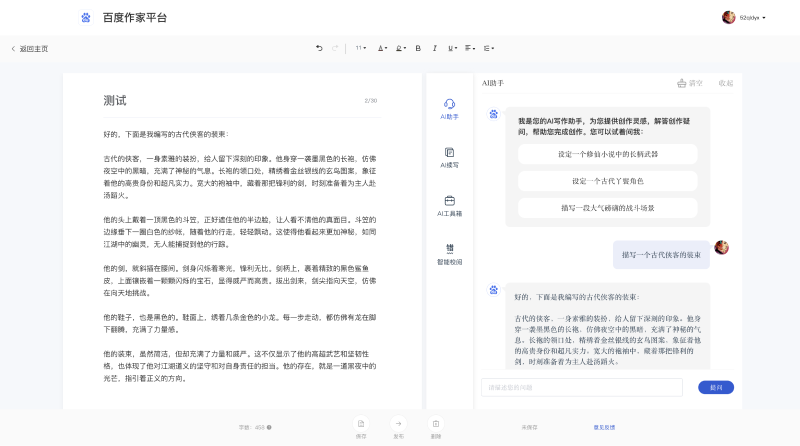Image resolution: width=800 pixels, height=446 pixels.
Task: Open the user account dropdown menu
Action: [744, 17]
